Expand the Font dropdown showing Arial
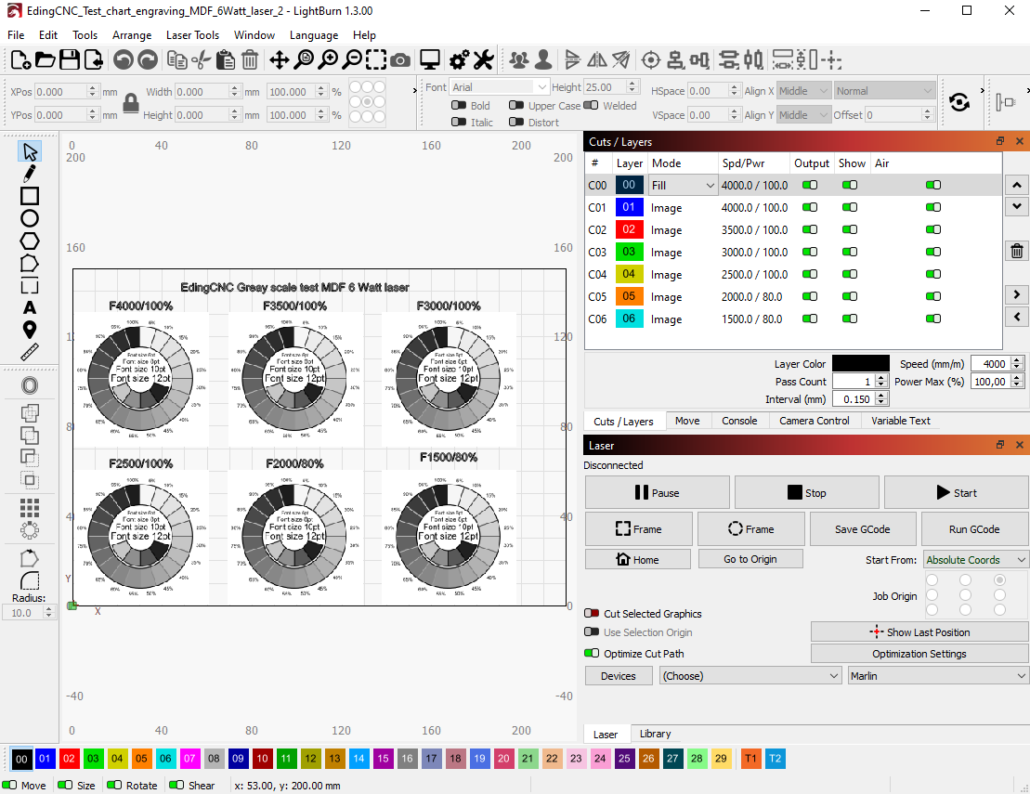 [x=499, y=88]
